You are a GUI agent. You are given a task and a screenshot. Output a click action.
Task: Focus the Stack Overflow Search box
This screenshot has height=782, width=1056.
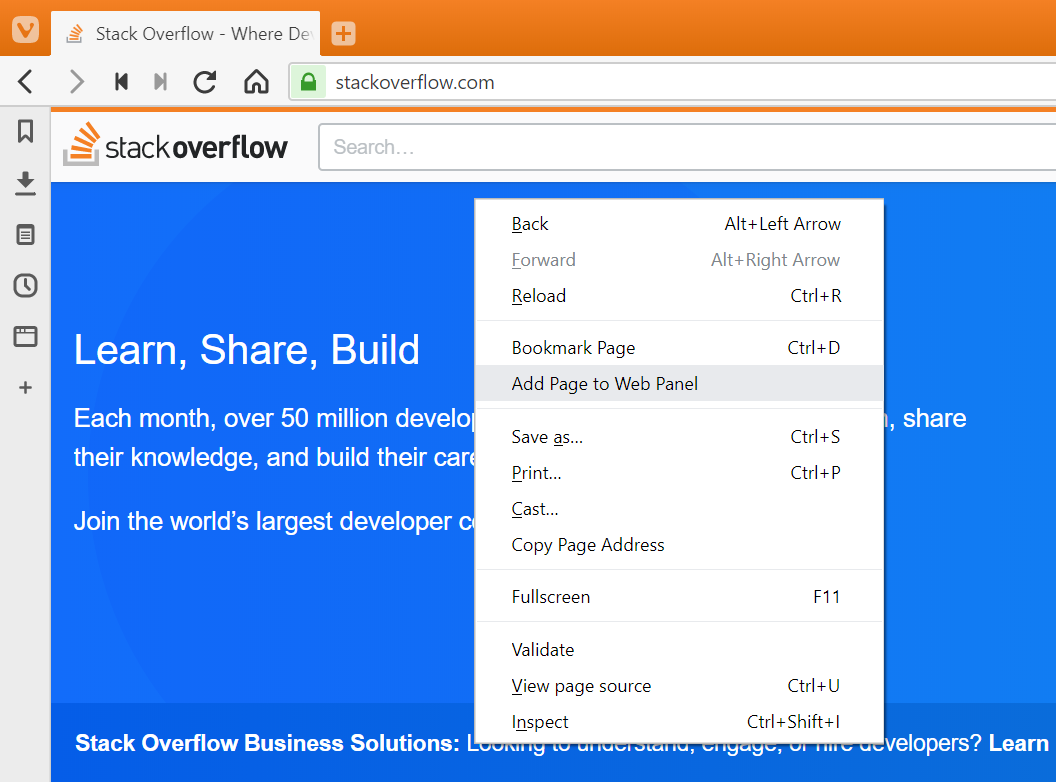687,147
